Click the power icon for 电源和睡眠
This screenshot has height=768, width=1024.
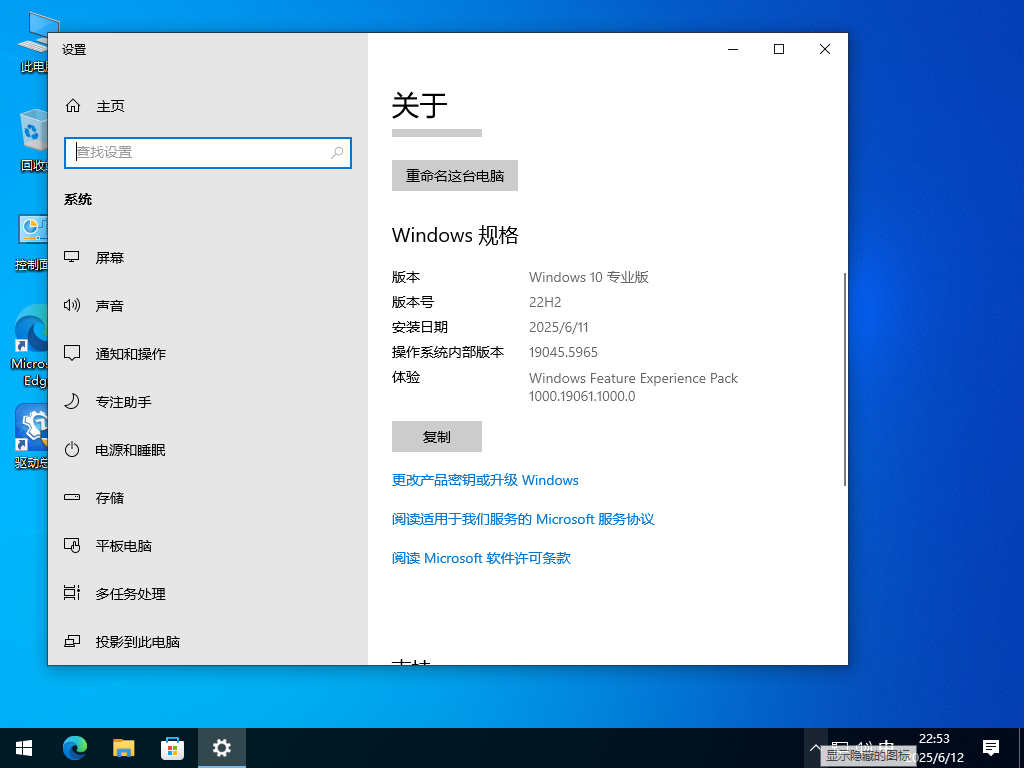(x=72, y=449)
